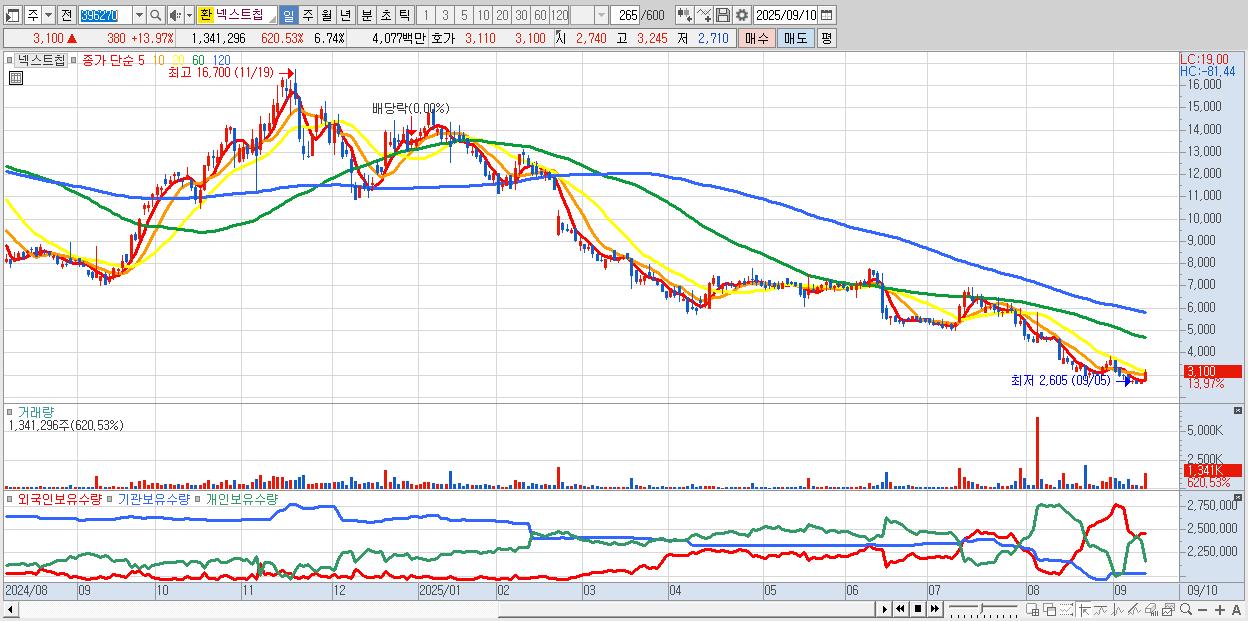Toggle the 개인보유수량 indicator marker

199,498
